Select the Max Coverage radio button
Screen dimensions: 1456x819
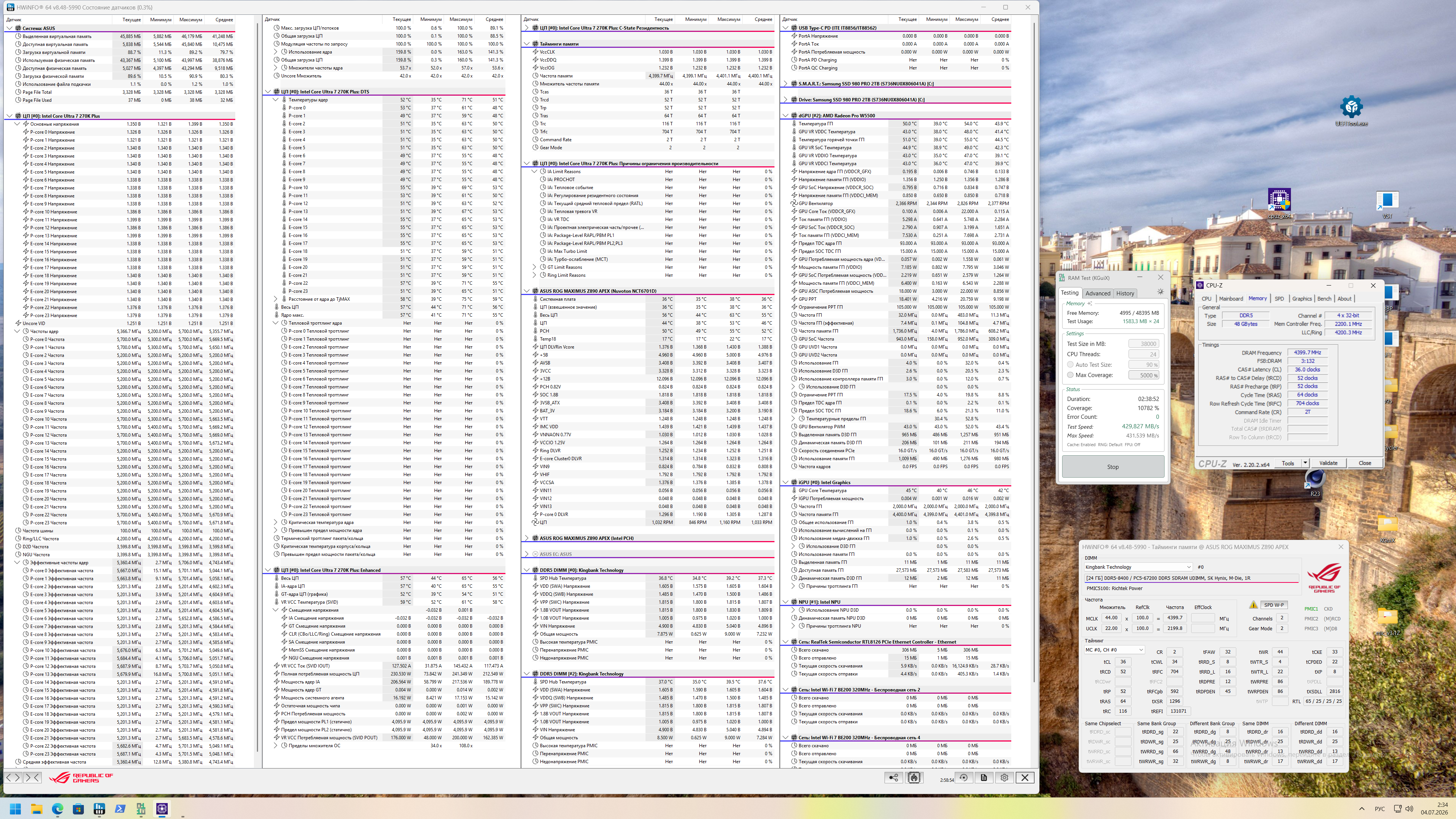(1070, 375)
